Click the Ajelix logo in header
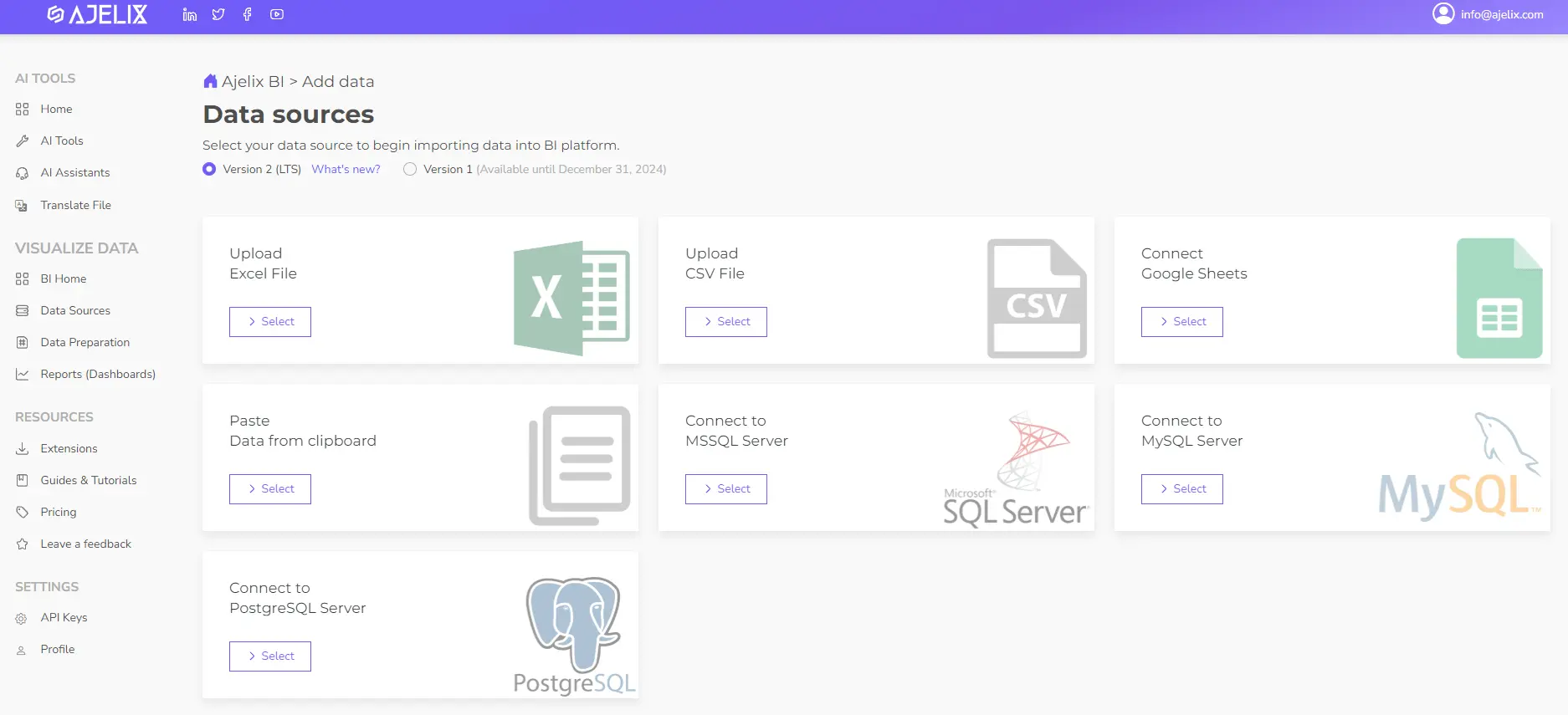The width and height of the screenshot is (1568, 715). point(97,14)
